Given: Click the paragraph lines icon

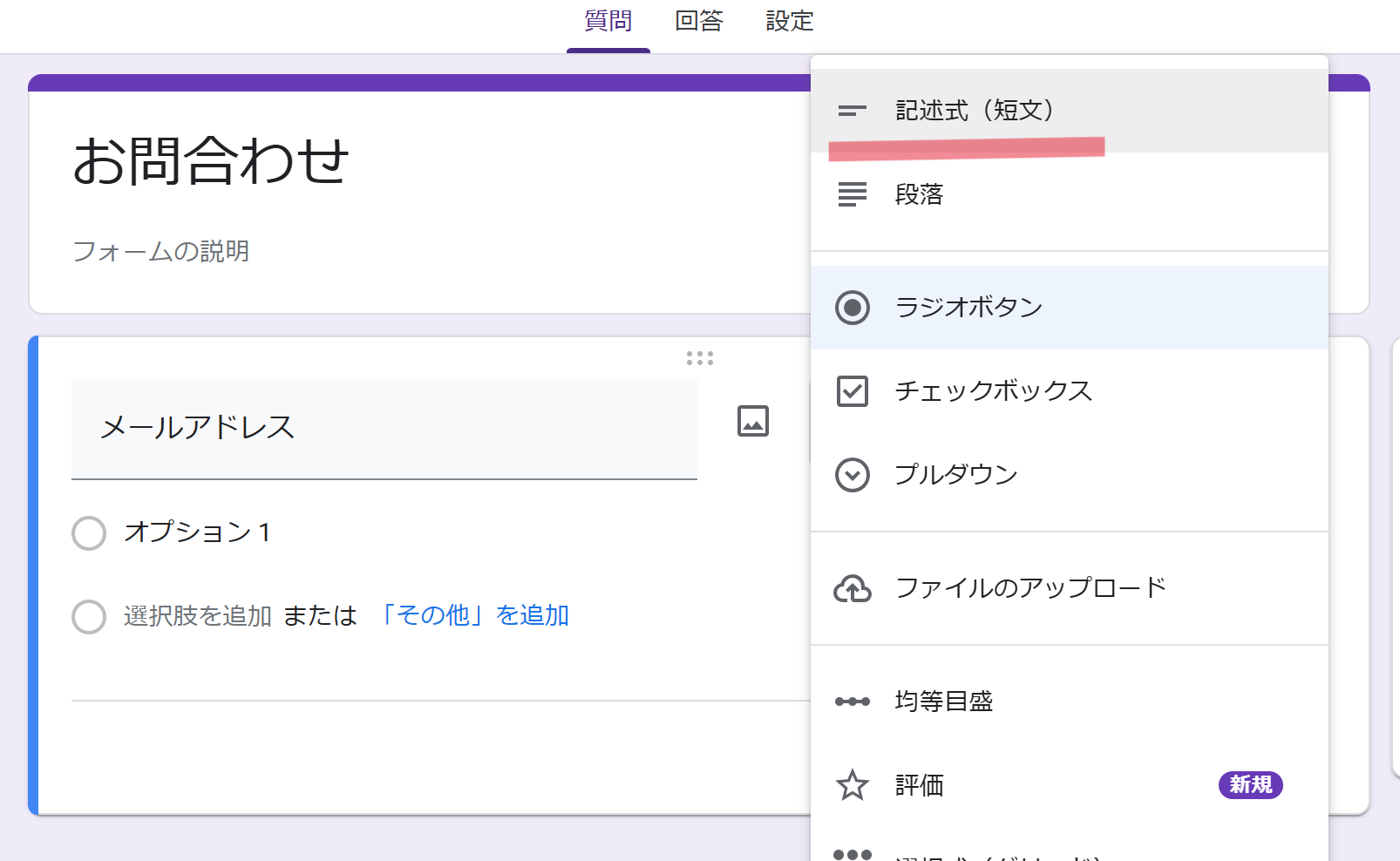Looking at the screenshot, I should coord(853,194).
